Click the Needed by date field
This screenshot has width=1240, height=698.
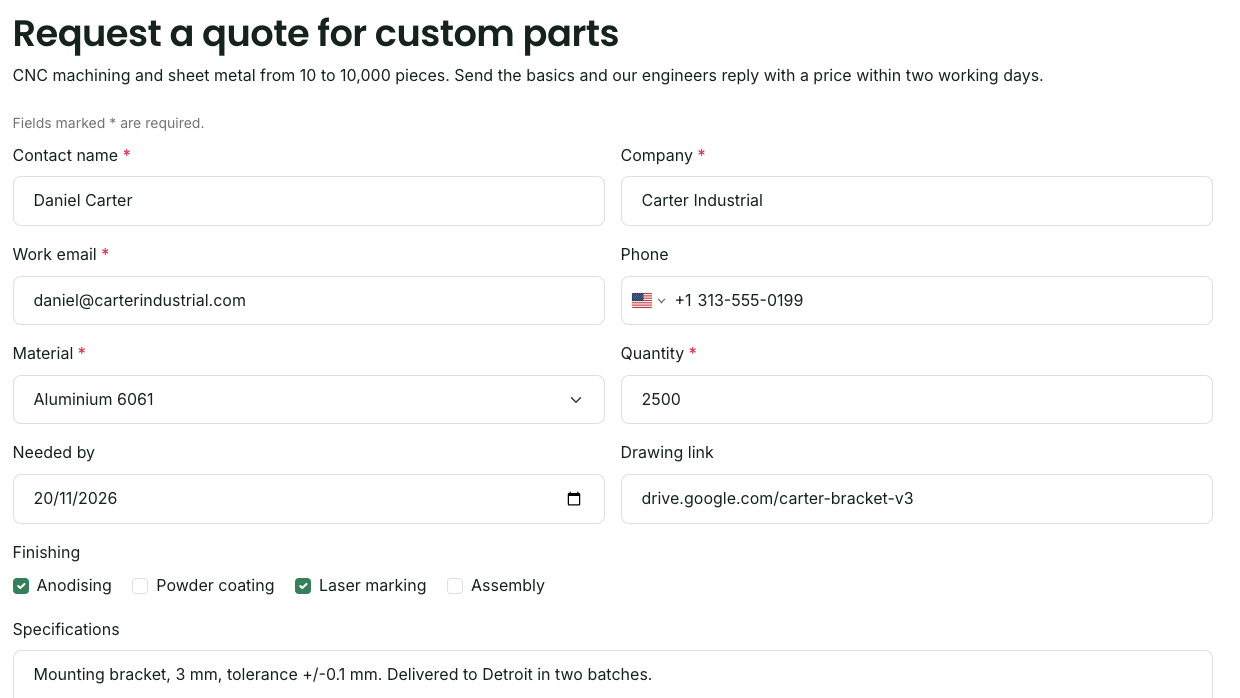308,498
